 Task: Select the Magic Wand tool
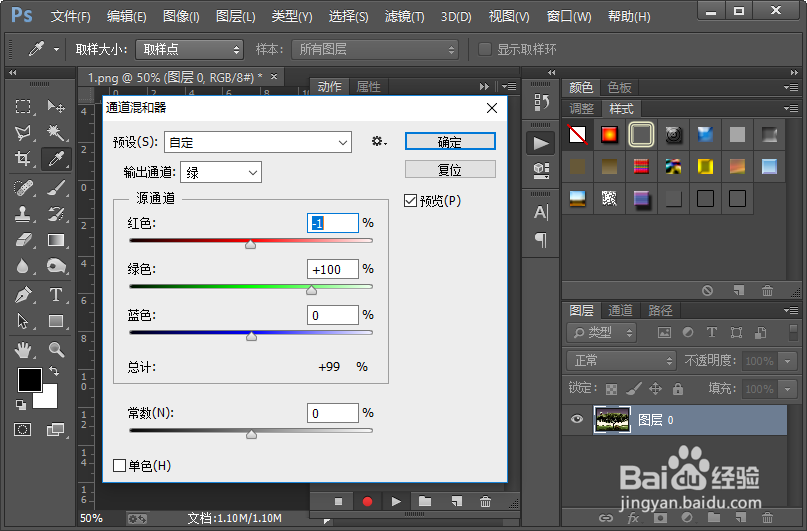pos(56,133)
